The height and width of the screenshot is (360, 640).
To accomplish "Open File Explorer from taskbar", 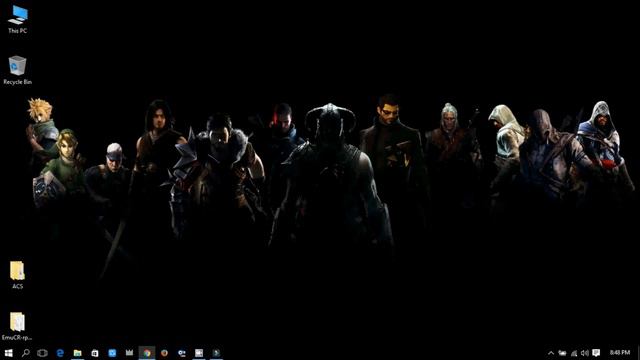I will pos(78,353).
